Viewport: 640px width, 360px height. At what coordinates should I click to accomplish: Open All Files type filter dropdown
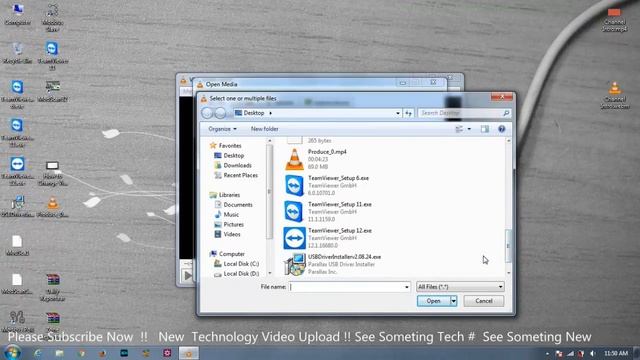point(460,287)
